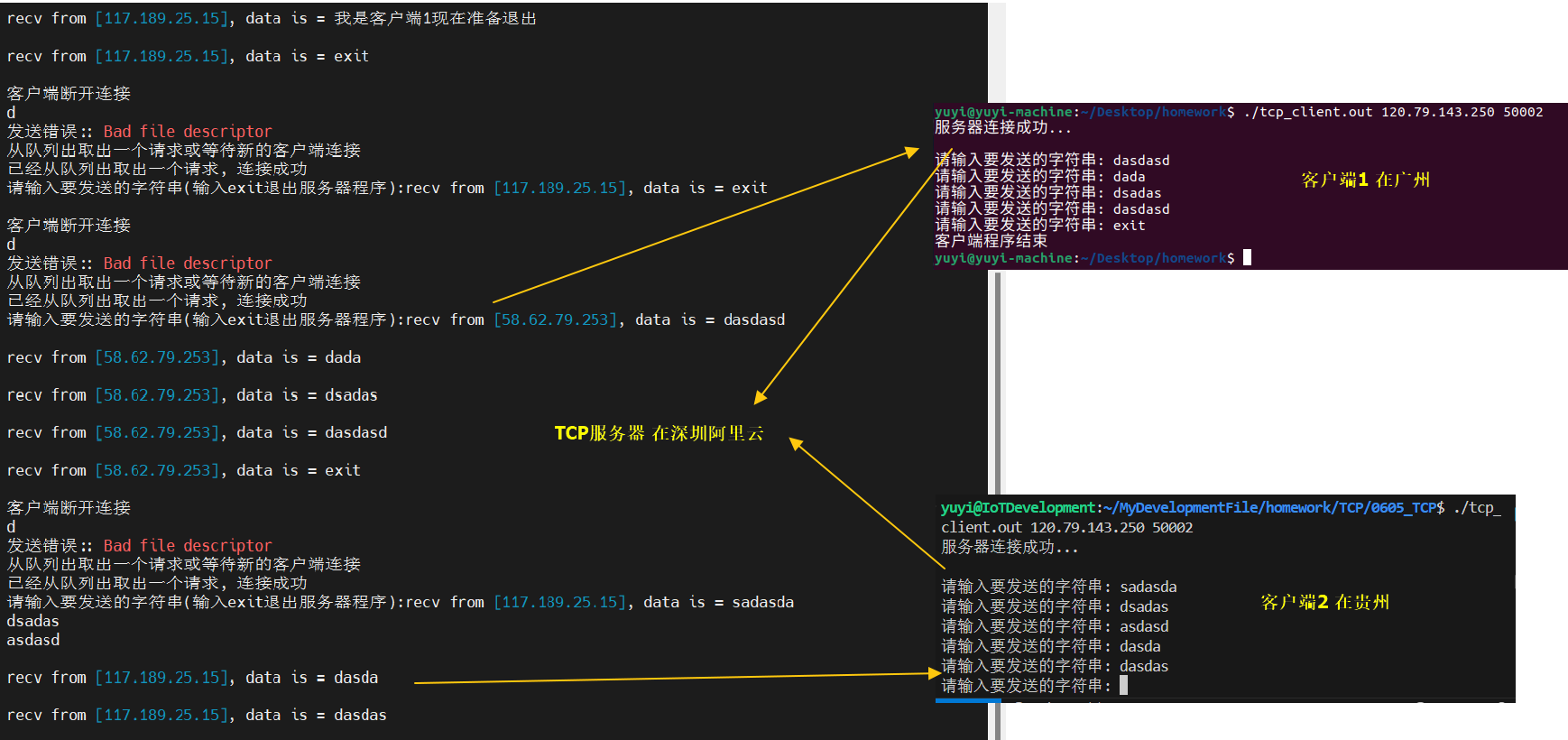Viewport: 1568px width, 740px height.
Task: Click the 客户端程序结束 message line
Action: (991, 241)
